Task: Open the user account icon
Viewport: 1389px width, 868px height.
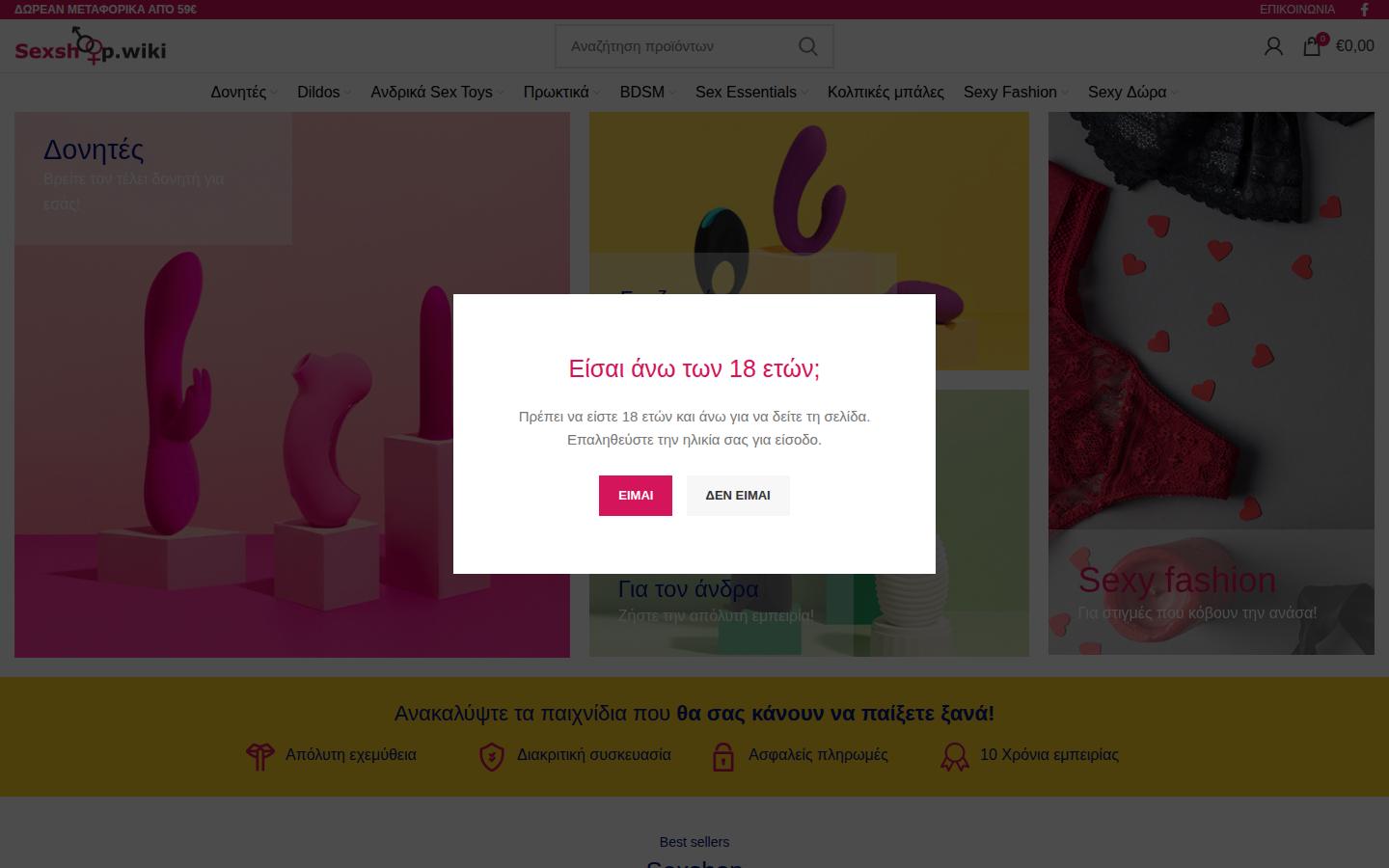Action: pos(1273,46)
